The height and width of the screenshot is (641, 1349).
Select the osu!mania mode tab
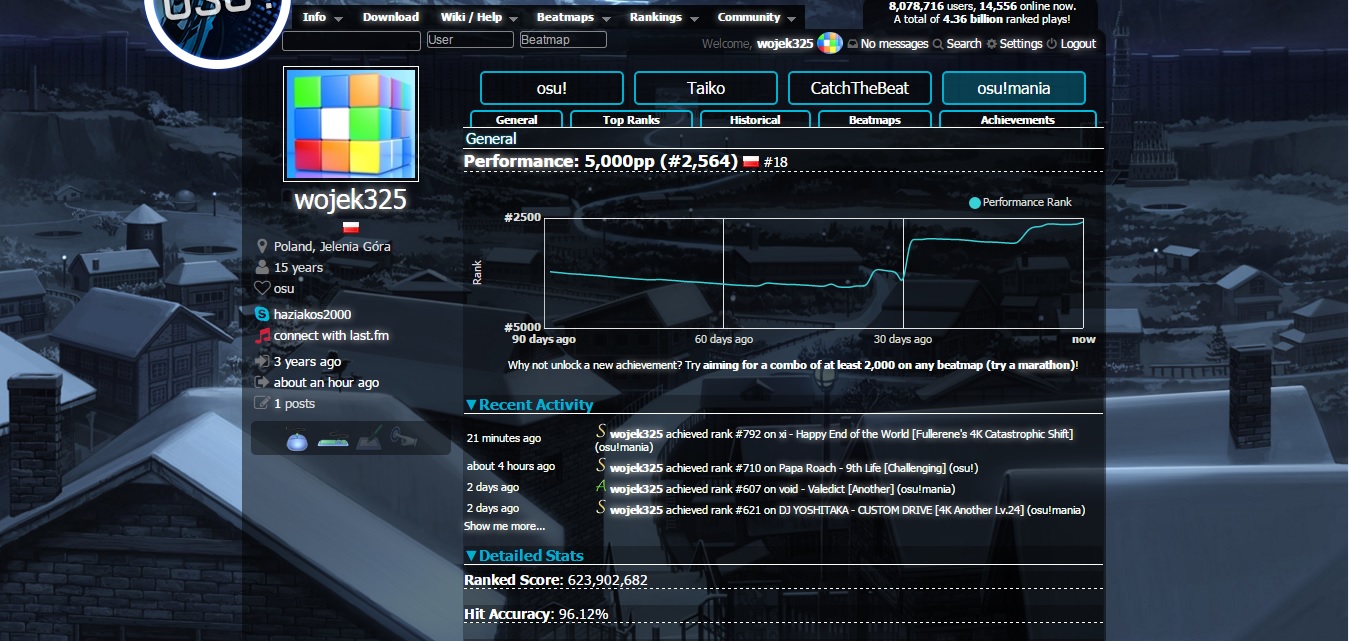tap(1014, 88)
